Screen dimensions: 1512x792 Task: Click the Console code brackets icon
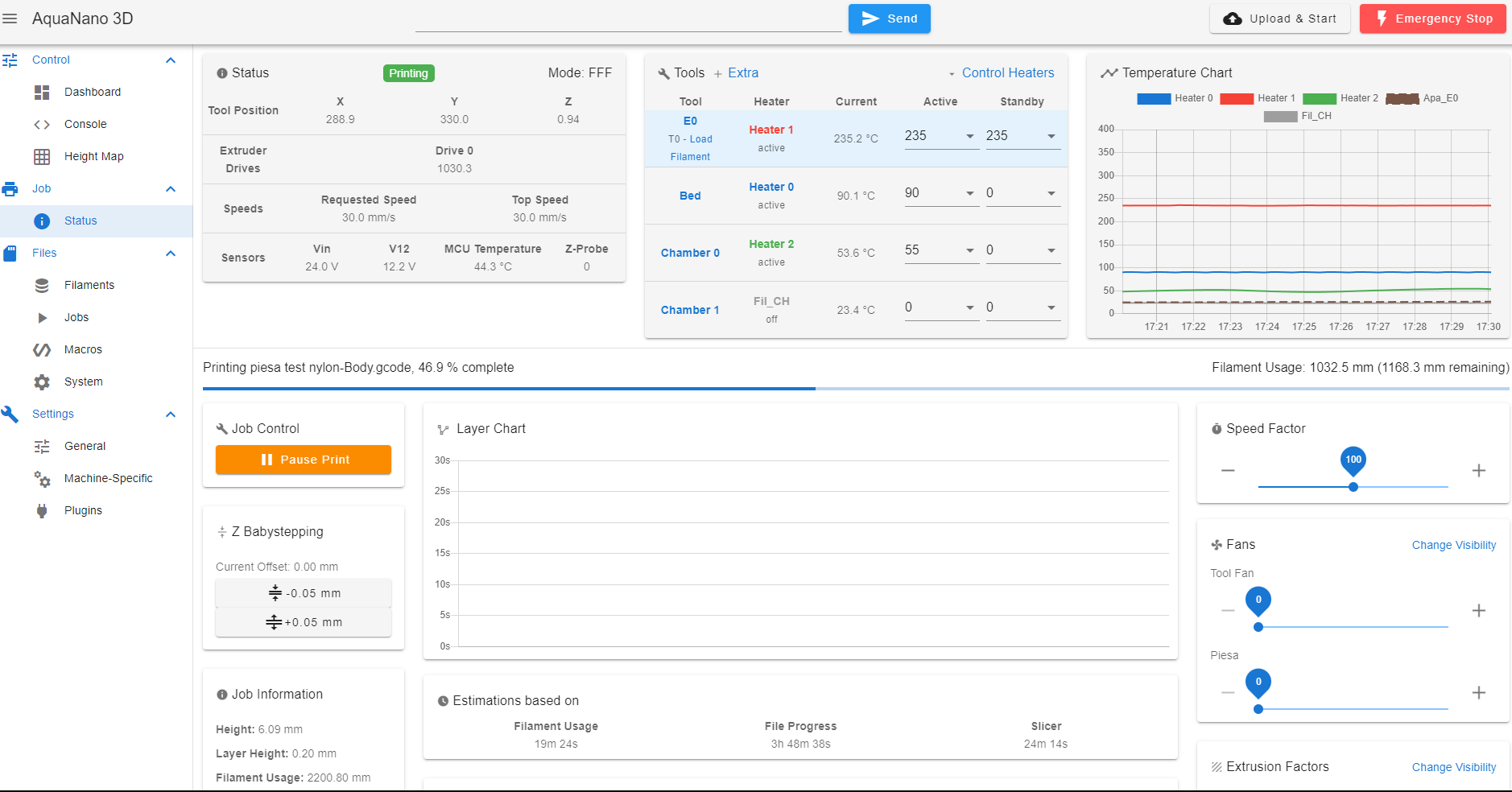tap(42, 125)
